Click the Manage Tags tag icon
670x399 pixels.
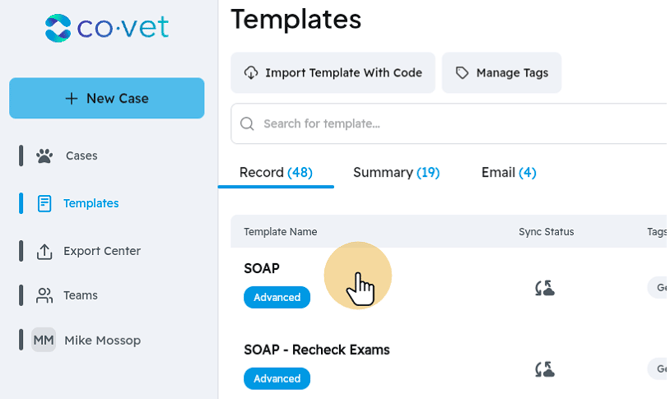[462, 73]
